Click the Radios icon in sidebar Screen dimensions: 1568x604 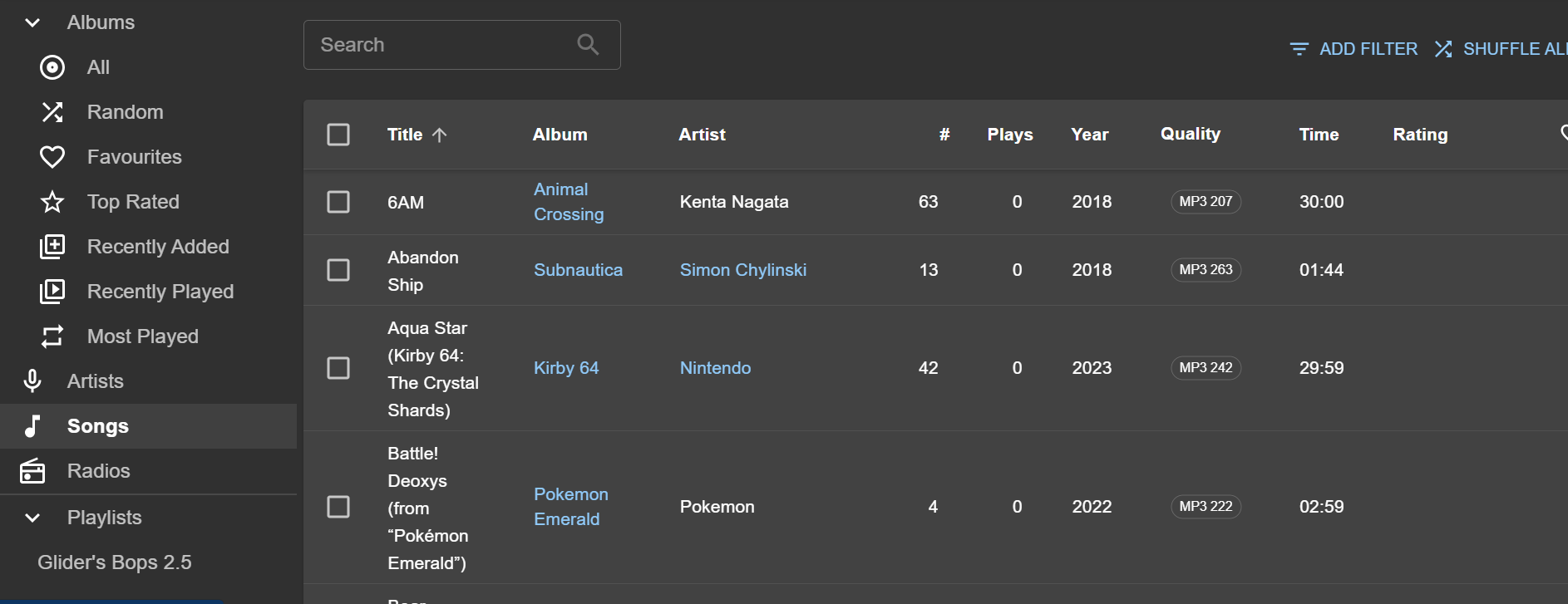tap(32, 471)
